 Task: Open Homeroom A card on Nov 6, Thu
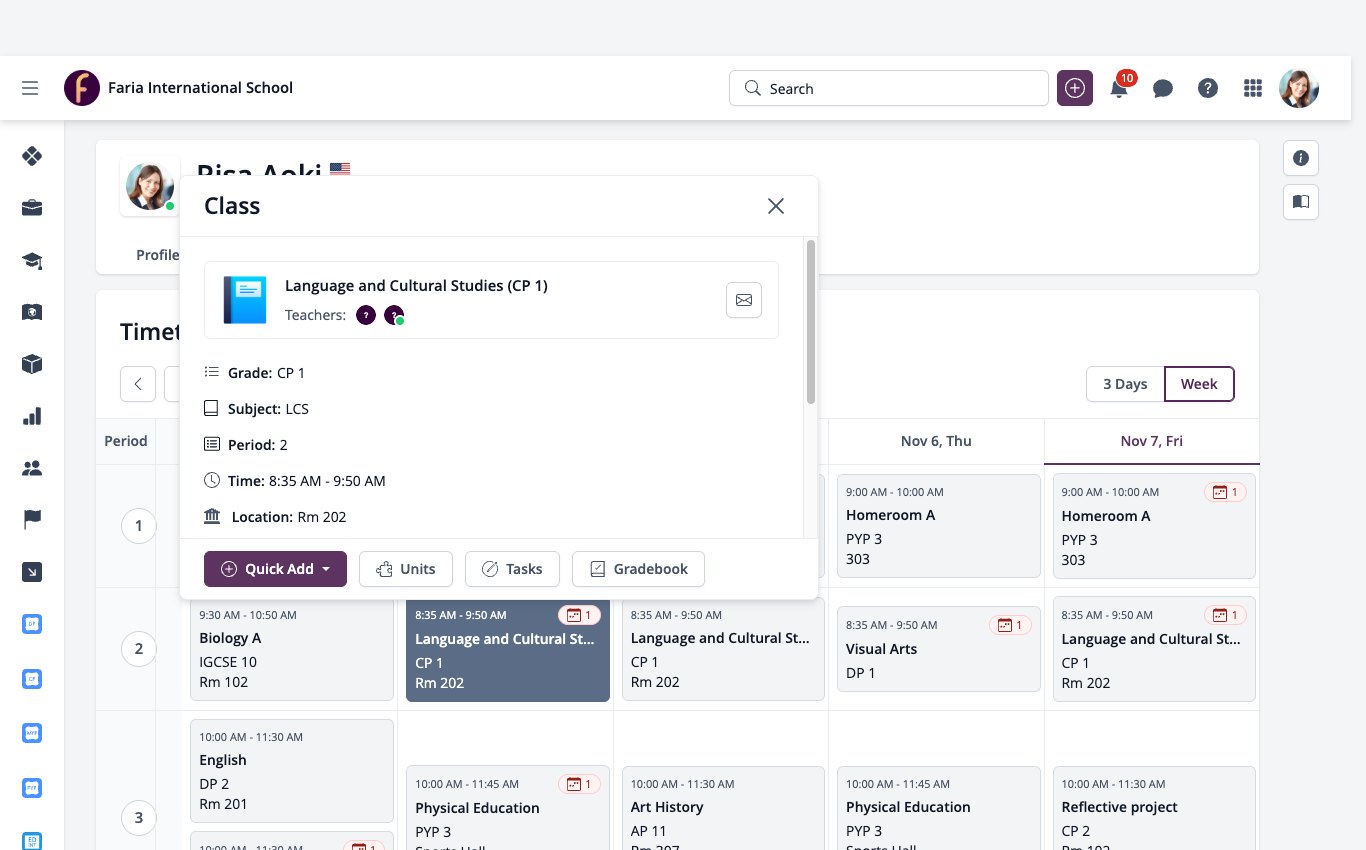tap(939, 526)
